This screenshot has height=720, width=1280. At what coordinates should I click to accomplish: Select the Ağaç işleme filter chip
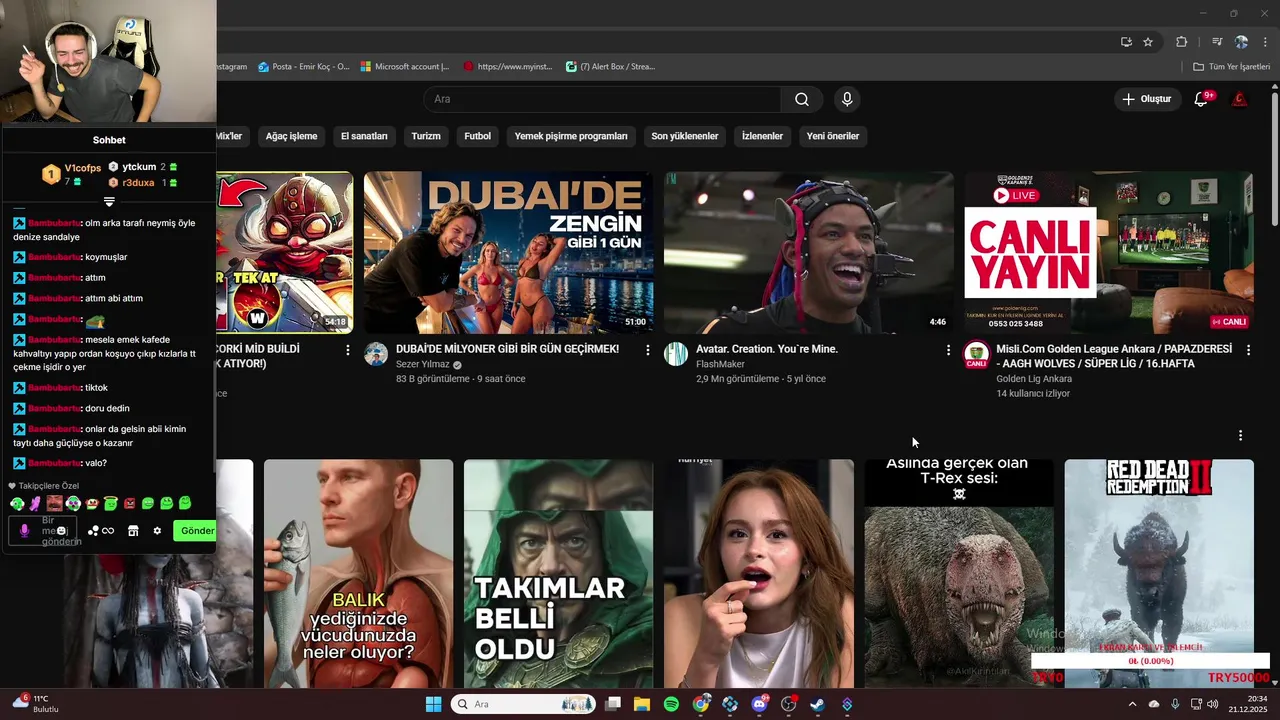(x=291, y=136)
